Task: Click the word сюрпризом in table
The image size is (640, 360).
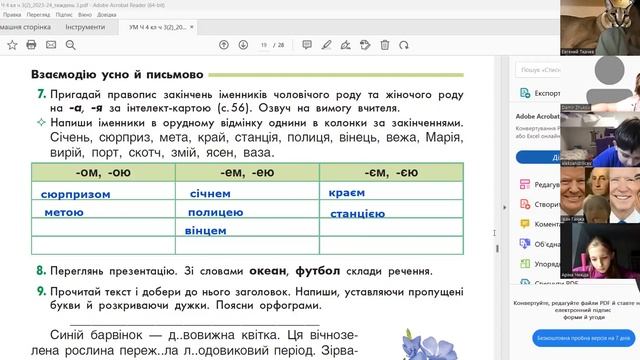Action: pyautogui.click(x=76, y=194)
